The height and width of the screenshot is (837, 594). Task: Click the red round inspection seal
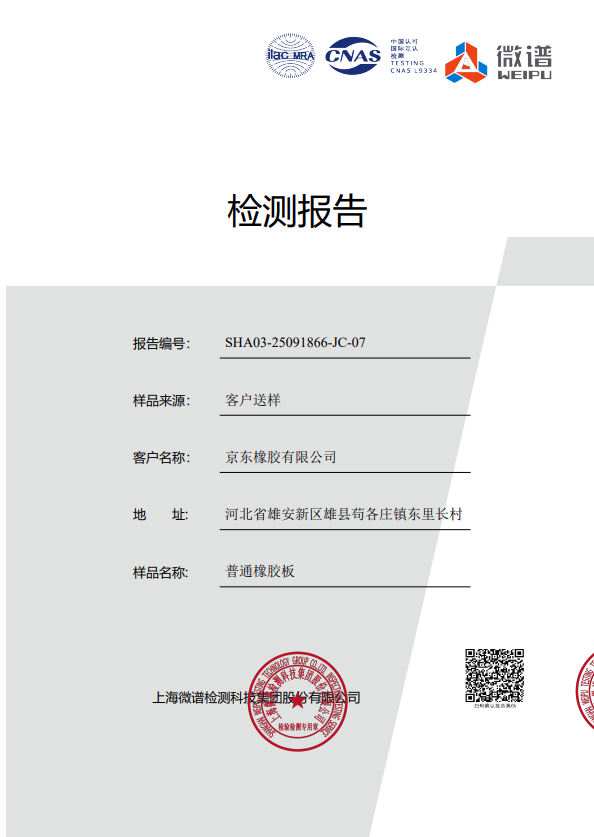297,701
